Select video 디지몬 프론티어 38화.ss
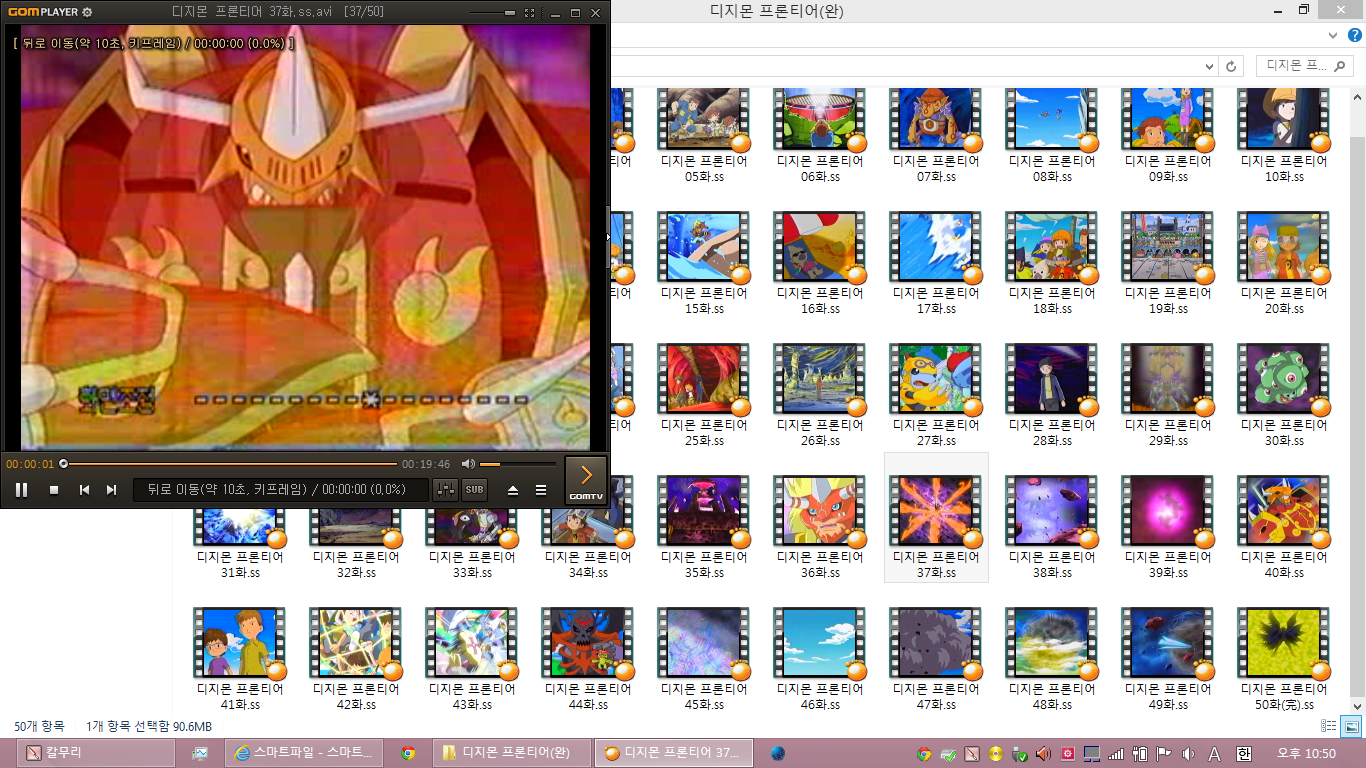This screenshot has height=768, width=1366. (x=1052, y=527)
